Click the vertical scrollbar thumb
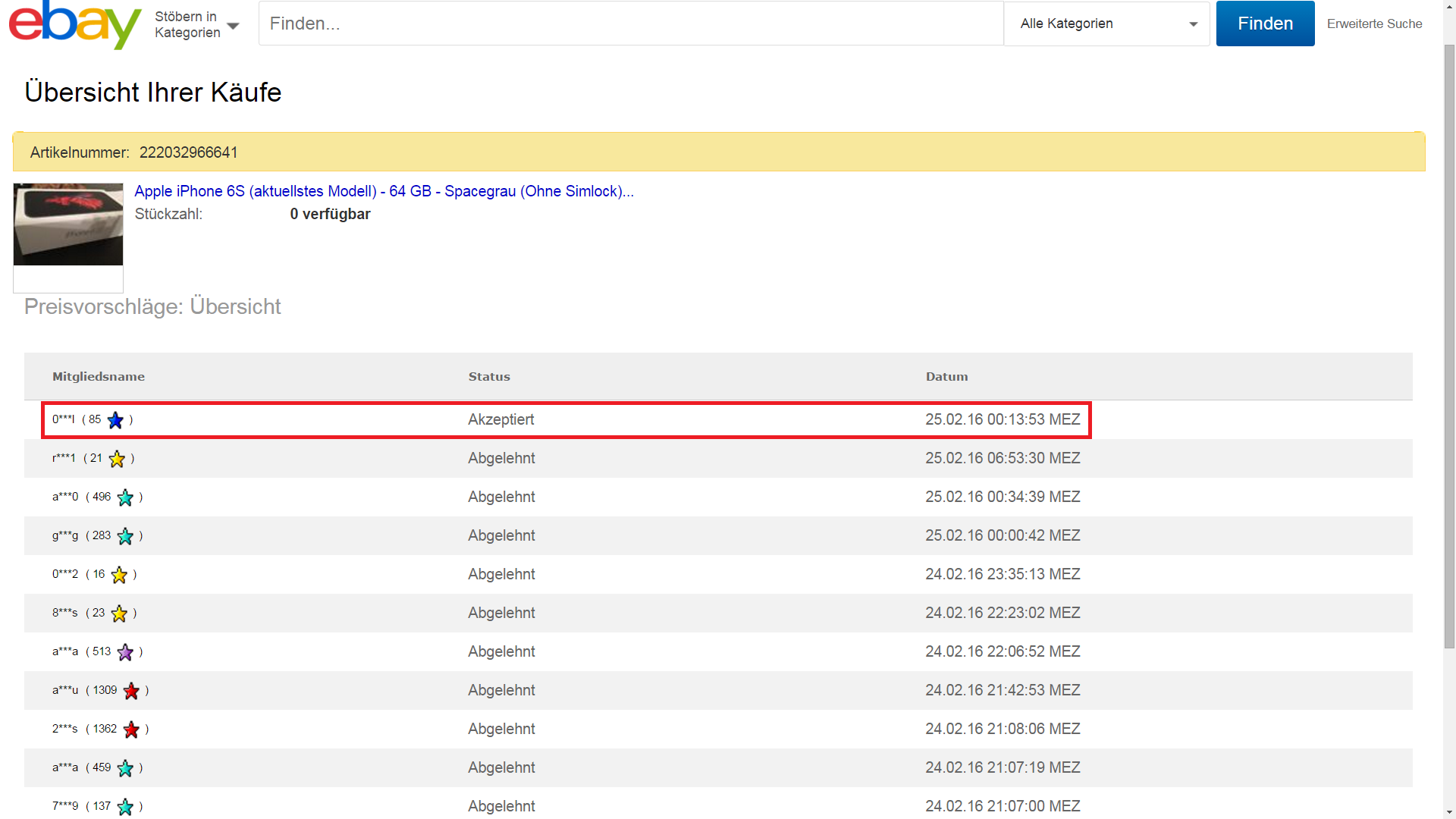This screenshot has height=819, width=1456. [x=1449, y=346]
